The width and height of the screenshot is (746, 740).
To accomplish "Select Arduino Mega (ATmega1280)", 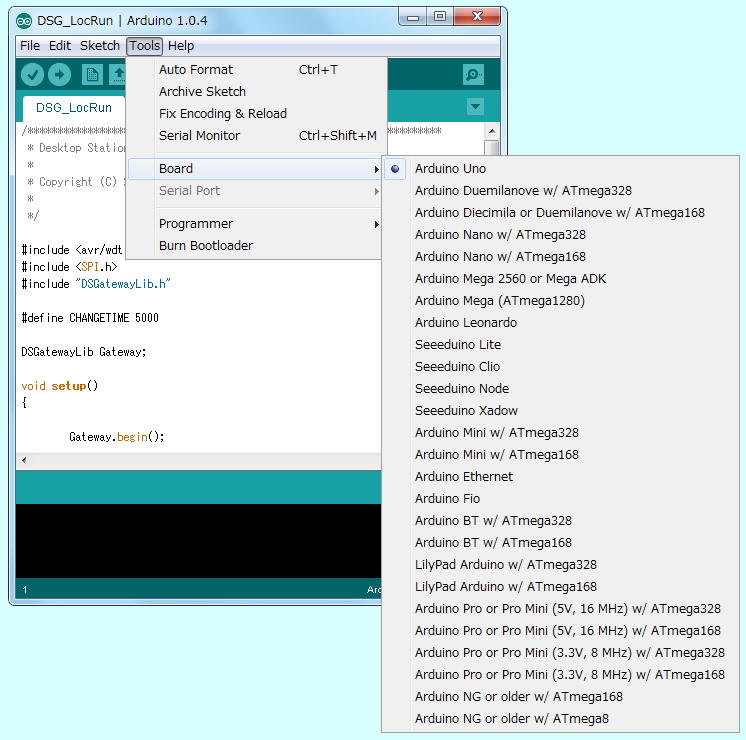I will tap(560, 301).
